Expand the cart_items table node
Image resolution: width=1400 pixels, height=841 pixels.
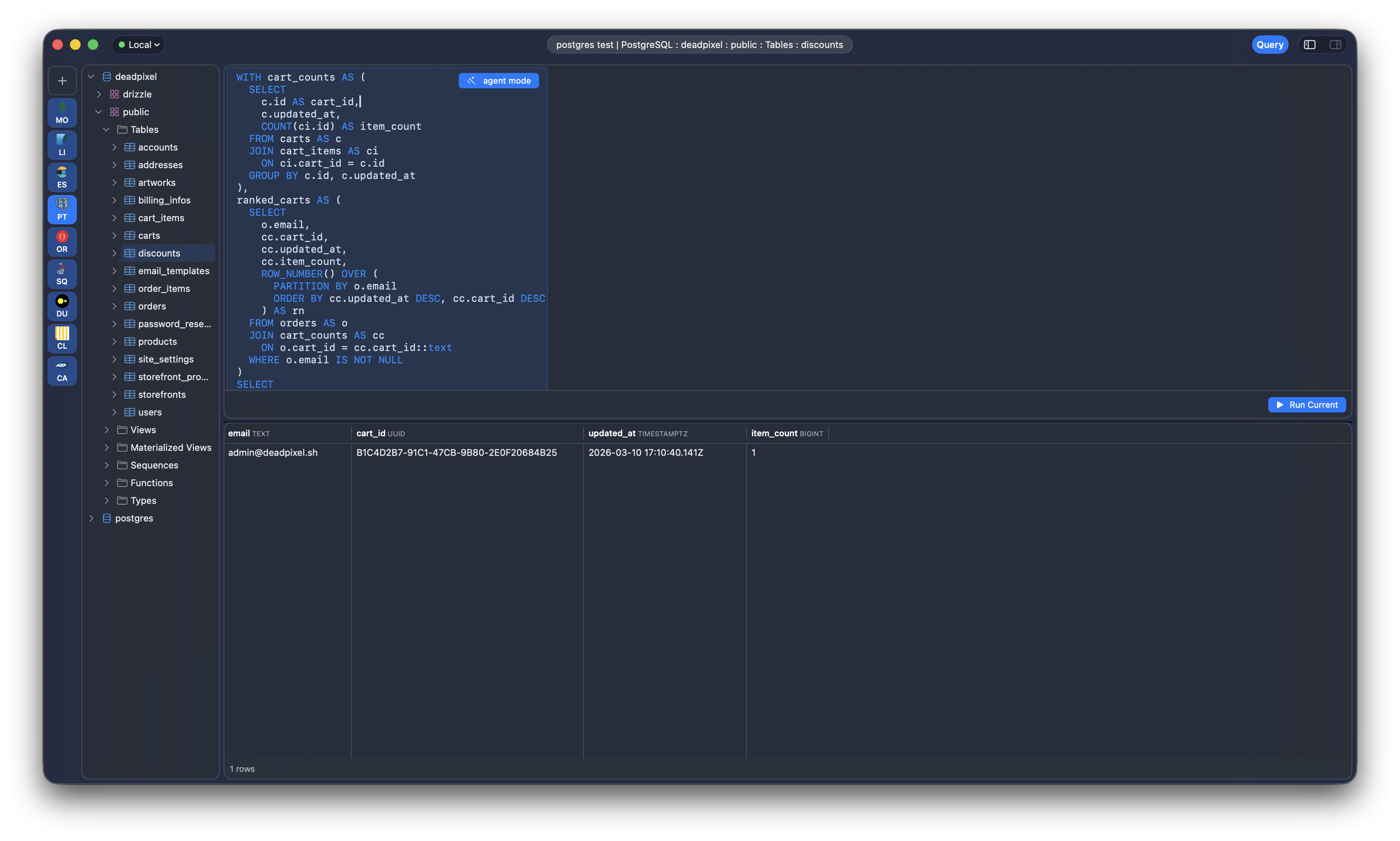coord(114,218)
